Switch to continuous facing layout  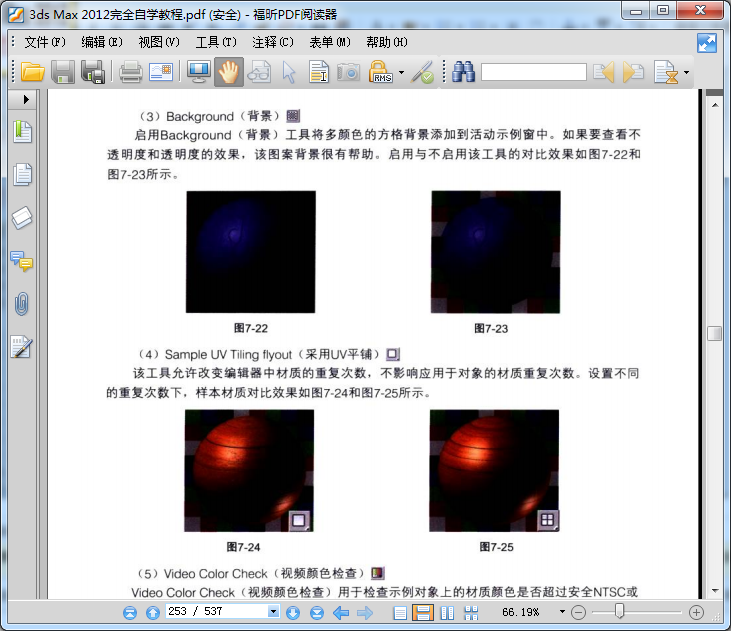coord(471,612)
